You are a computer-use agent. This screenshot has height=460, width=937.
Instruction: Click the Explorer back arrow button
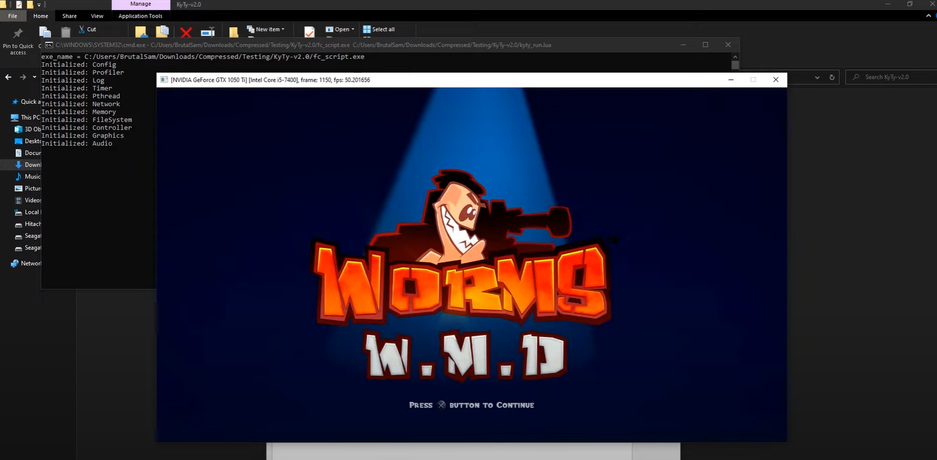coord(8,77)
